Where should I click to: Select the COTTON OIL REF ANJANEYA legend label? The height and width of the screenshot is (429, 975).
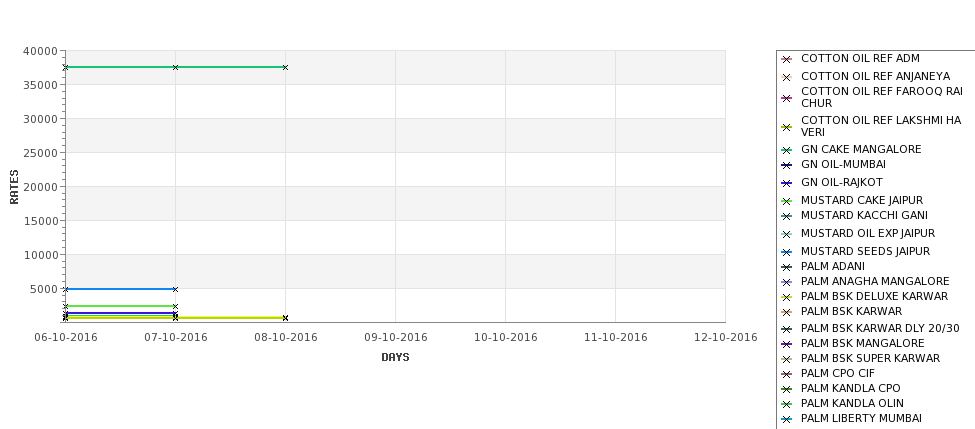click(x=876, y=76)
